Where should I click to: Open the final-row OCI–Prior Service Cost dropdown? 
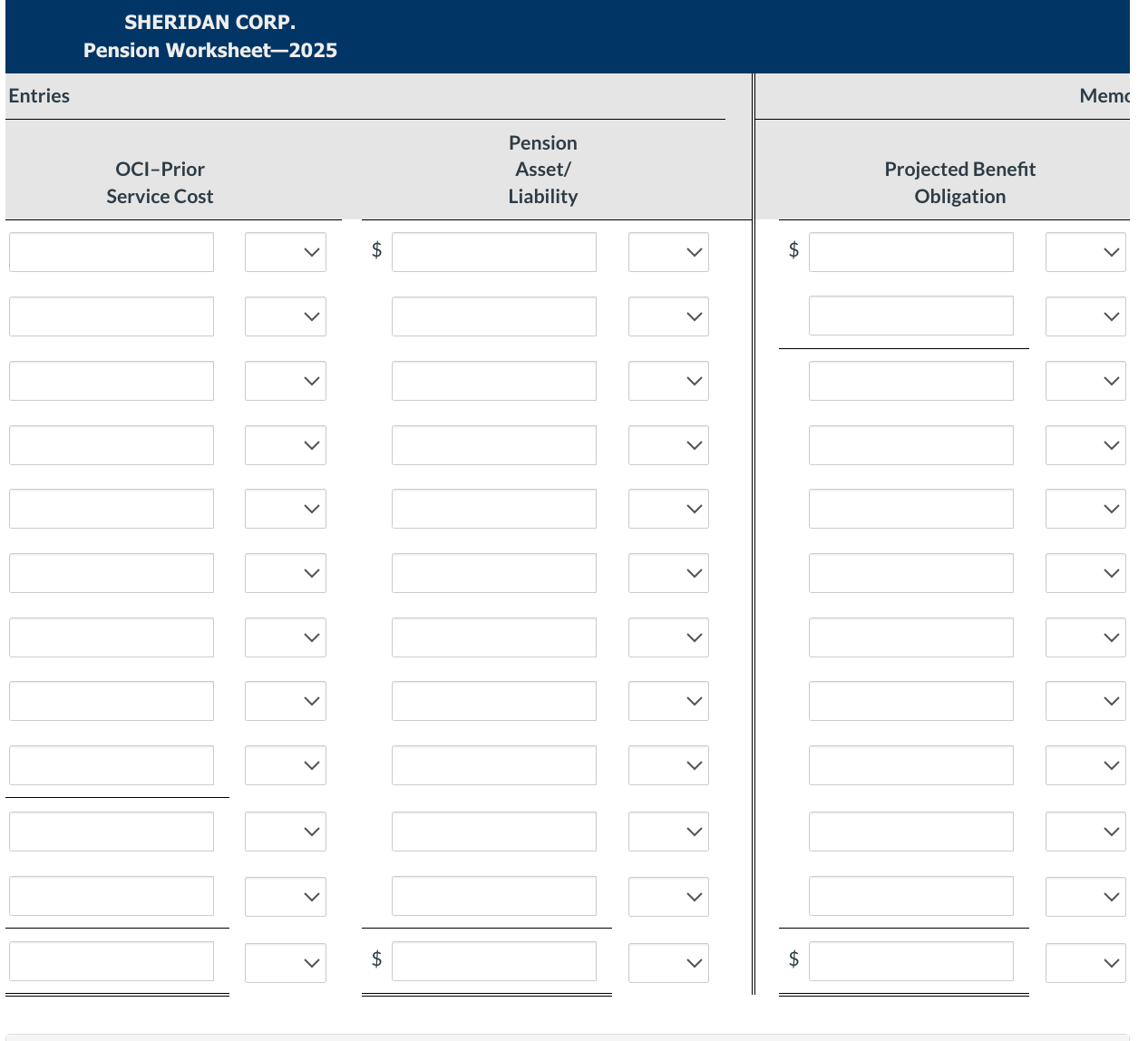pyautogui.click(x=285, y=962)
